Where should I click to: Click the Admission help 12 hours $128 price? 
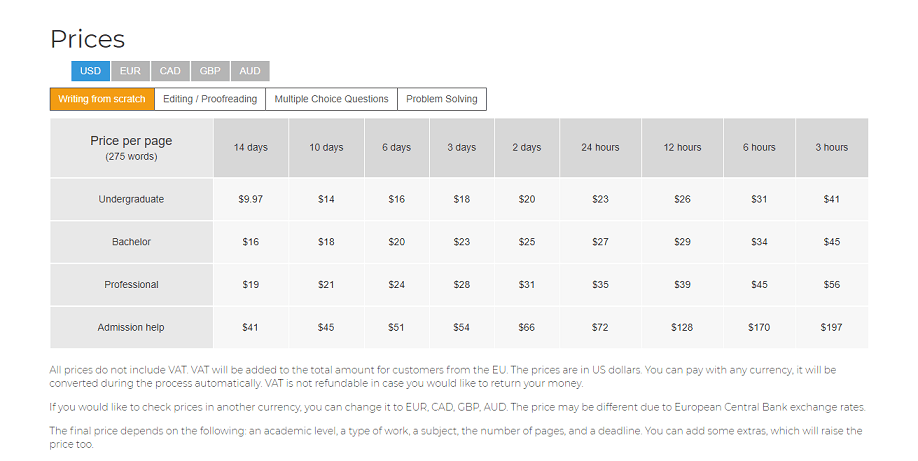[682, 327]
